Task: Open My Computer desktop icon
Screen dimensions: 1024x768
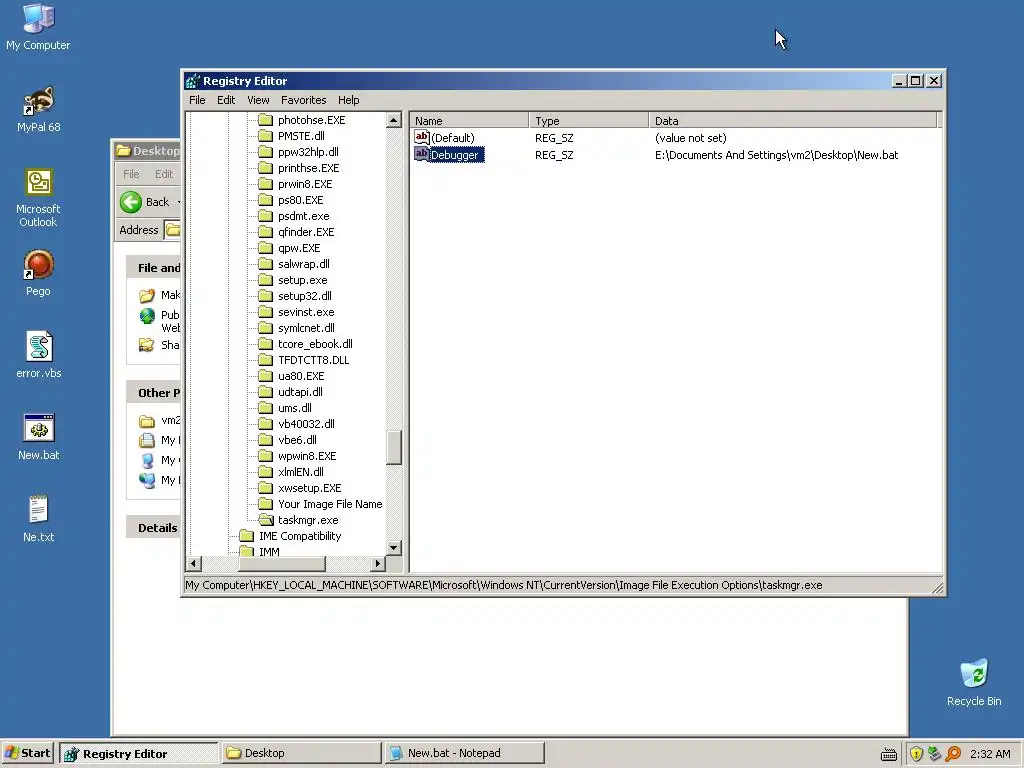Action: 38,27
